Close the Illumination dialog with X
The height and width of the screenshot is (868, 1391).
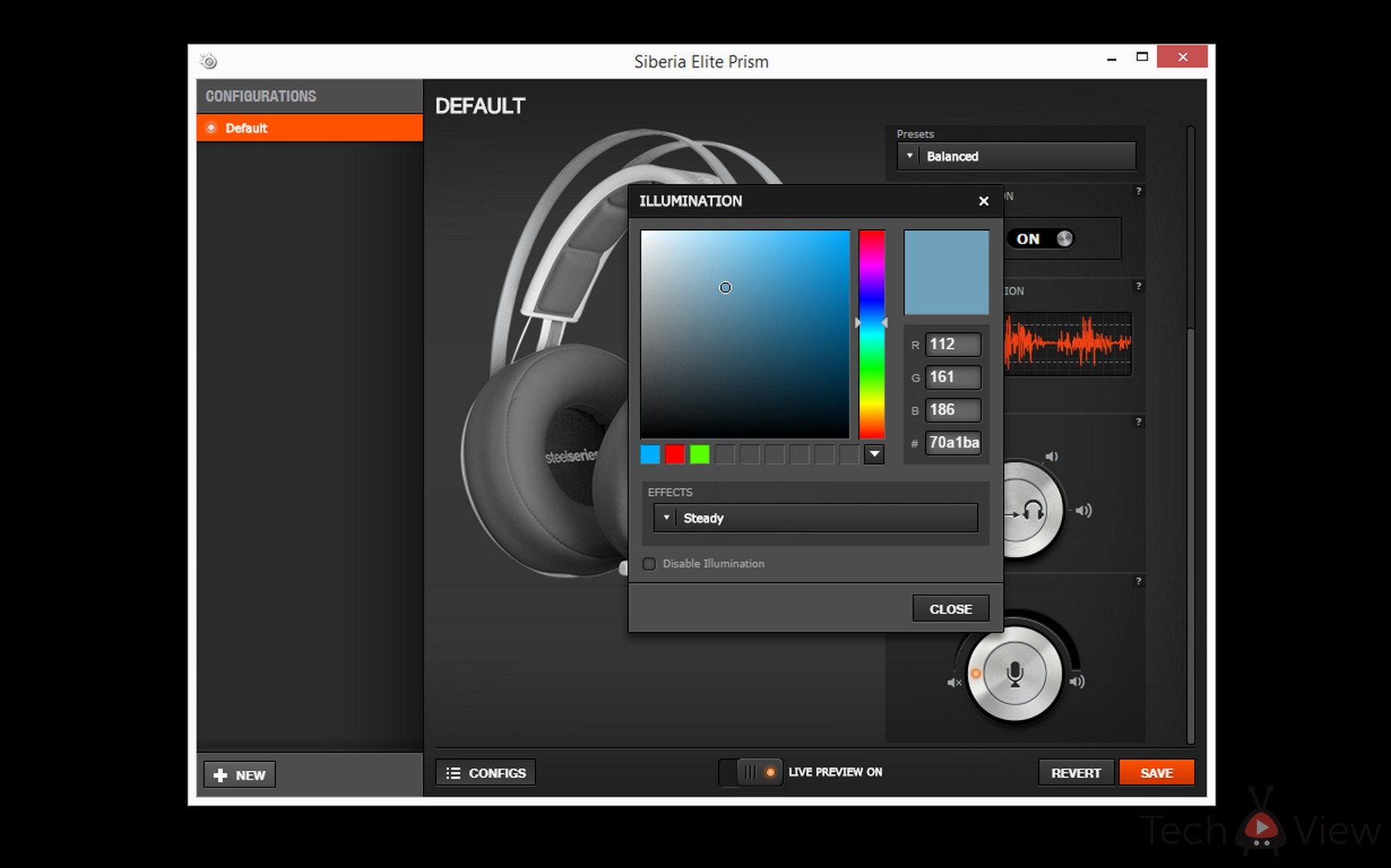click(983, 201)
